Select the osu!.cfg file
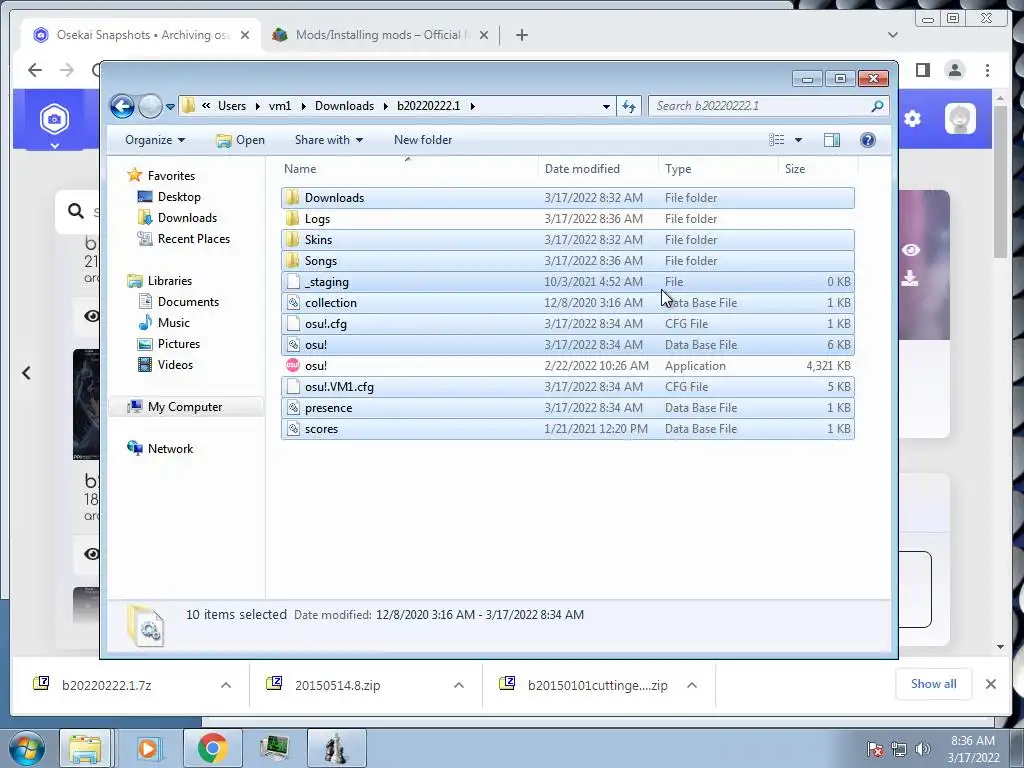1024x768 pixels. [x=568, y=323]
